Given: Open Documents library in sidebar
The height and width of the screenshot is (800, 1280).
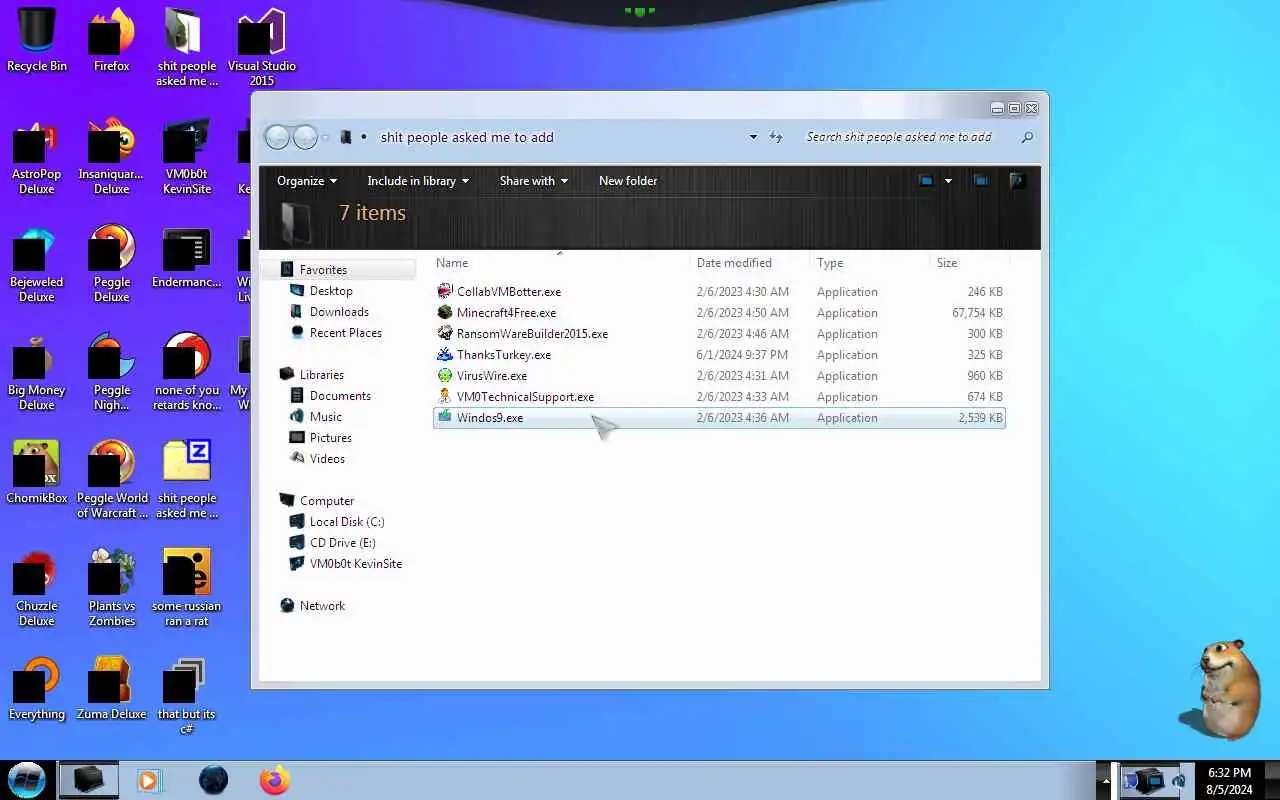Looking at the screenshot, I should tap(340, 396).
